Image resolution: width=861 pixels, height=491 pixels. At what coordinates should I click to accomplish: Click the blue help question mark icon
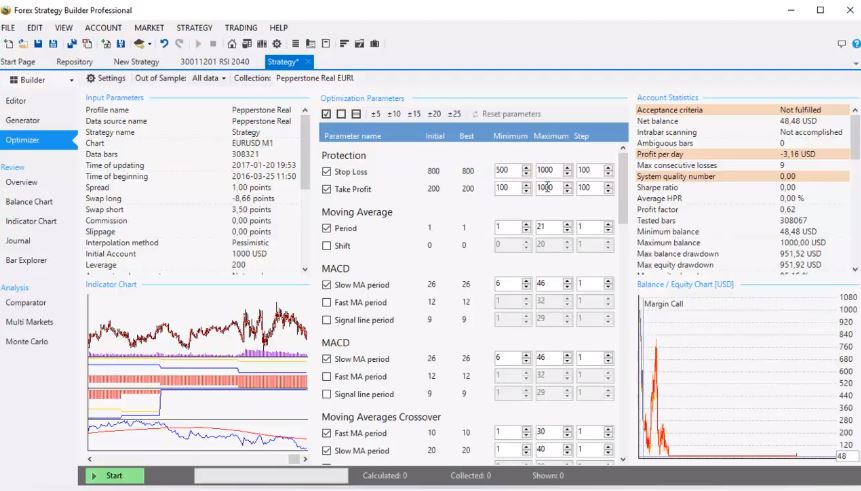856,44
